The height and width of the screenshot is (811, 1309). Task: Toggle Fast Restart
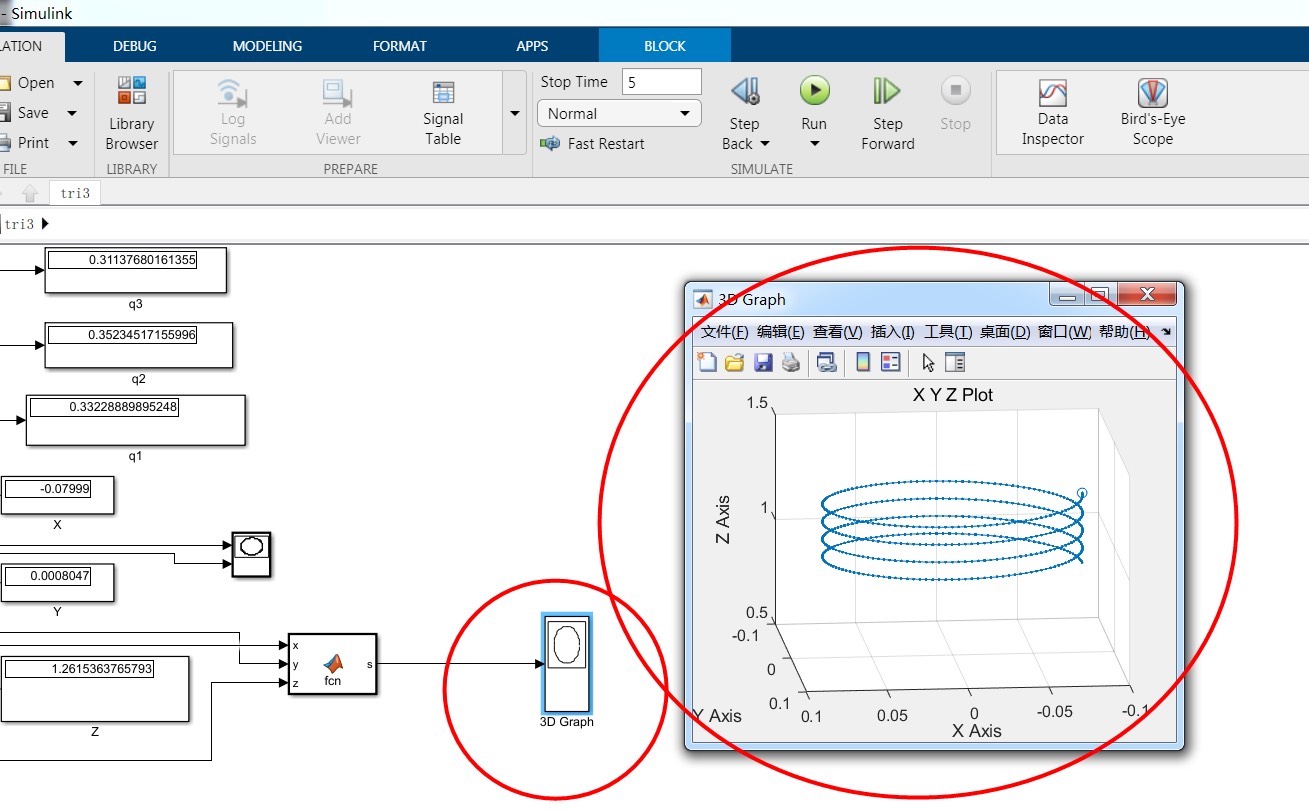tap(592, 144)
